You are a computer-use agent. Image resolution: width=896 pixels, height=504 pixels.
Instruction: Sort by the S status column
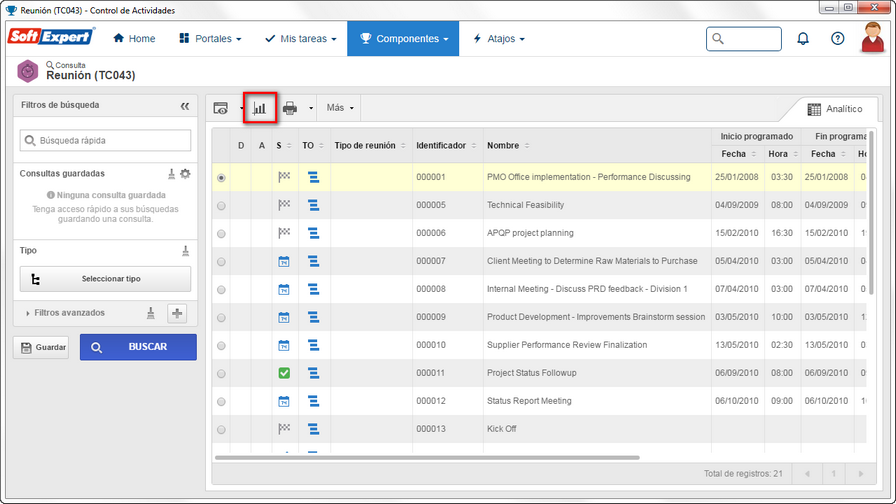point(289,146)
